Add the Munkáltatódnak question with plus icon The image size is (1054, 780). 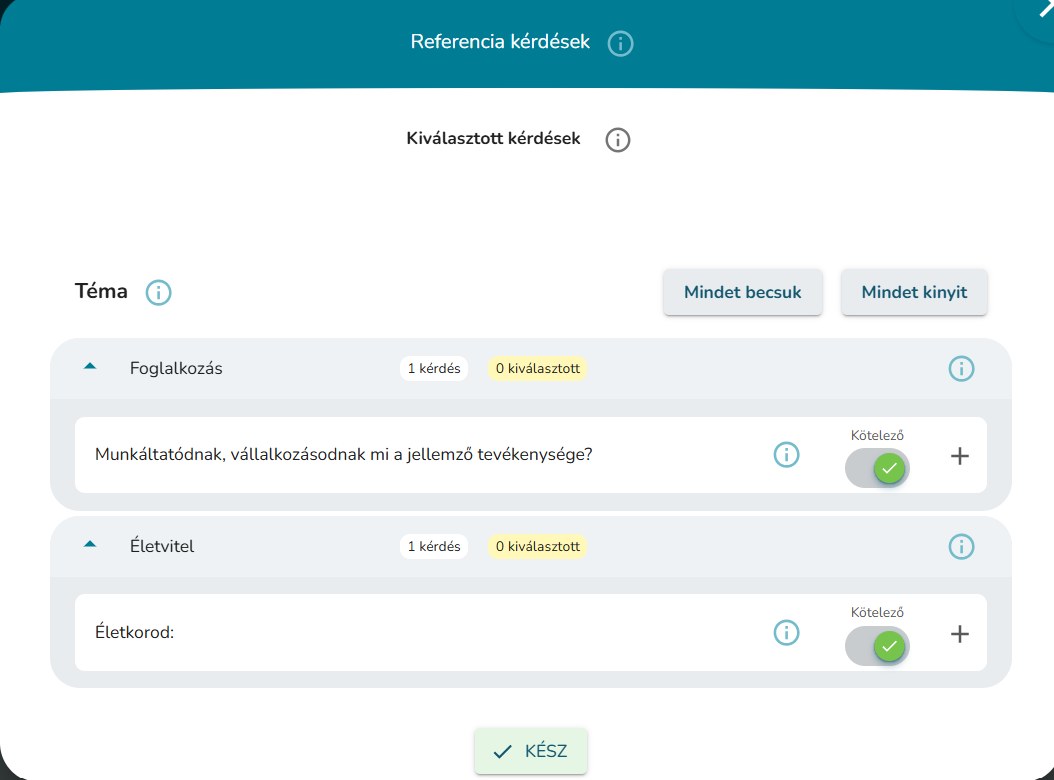pyautogui.click(x=959, y=456)
